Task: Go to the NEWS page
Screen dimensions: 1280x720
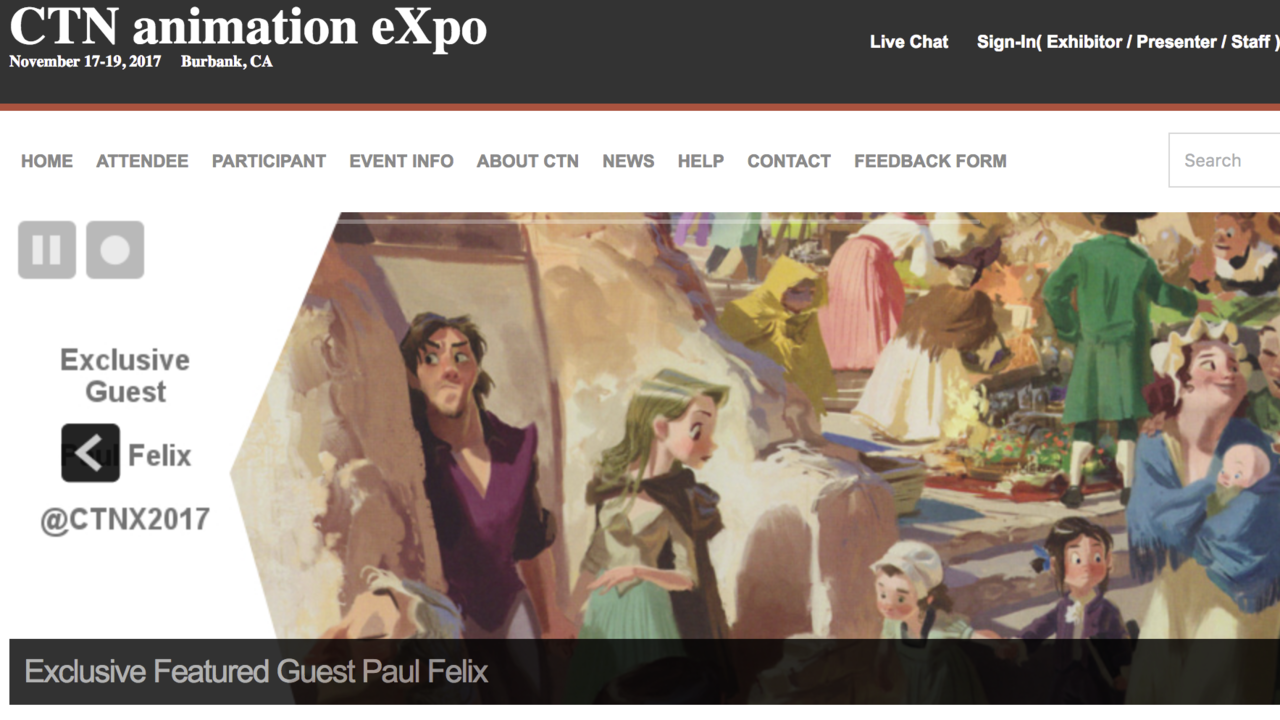Action: click(628, 161)
